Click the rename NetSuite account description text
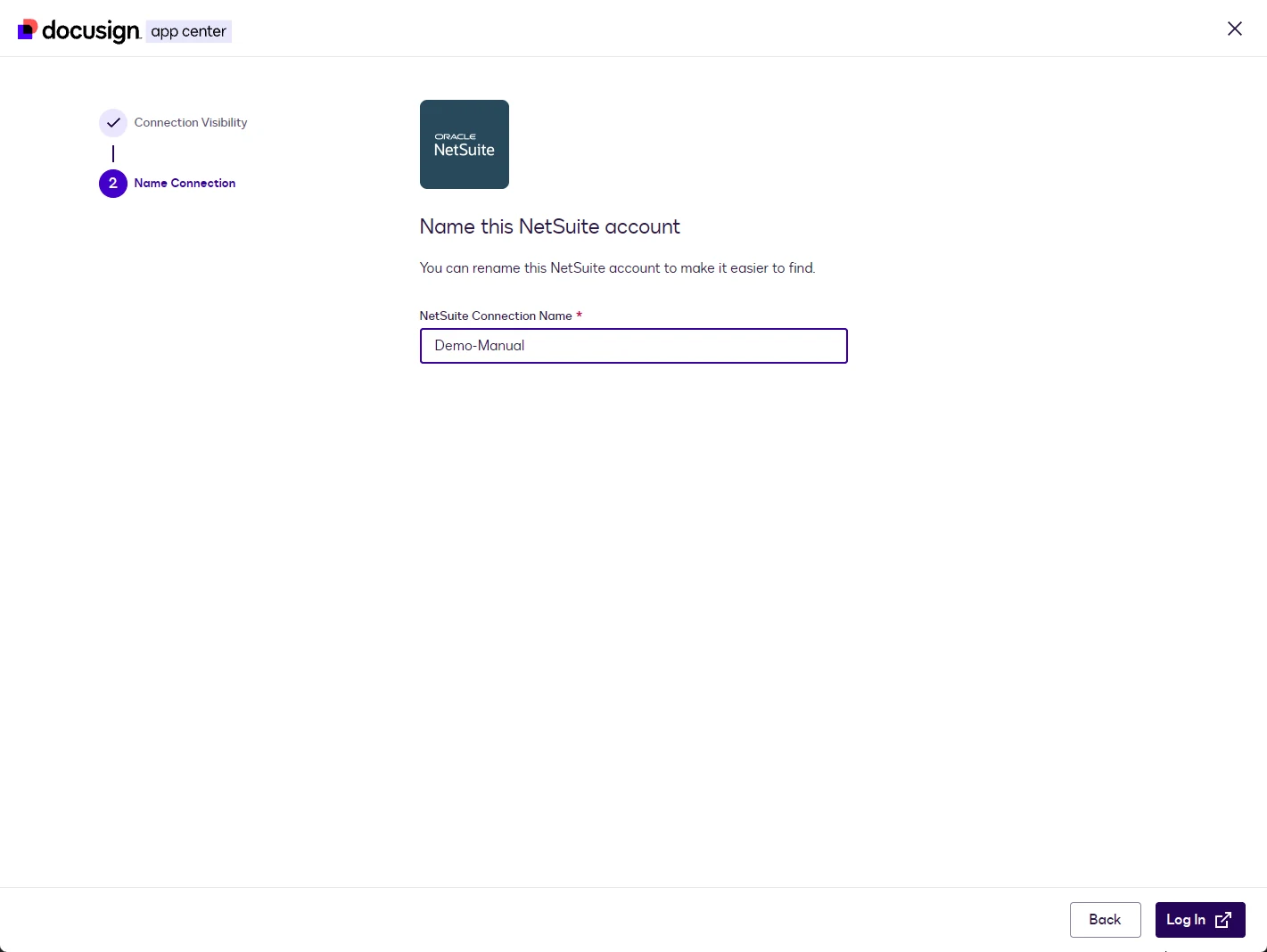The width and height of the screenshot is (1267, 952). (618, 268)
